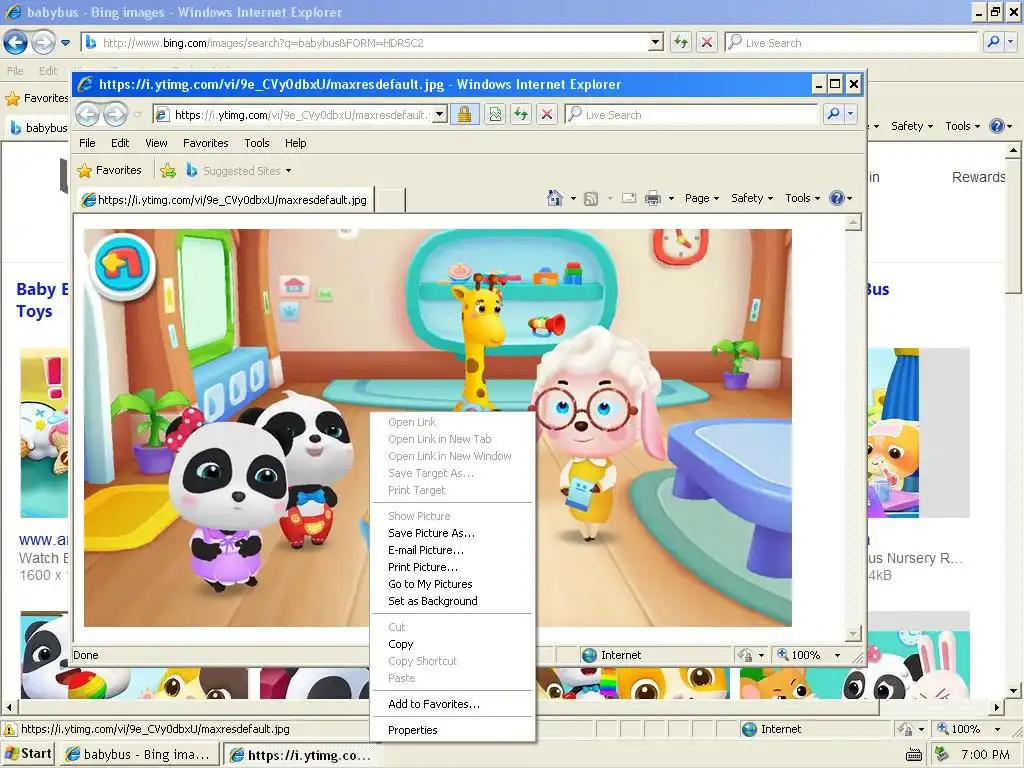Open Home page icon in command bar
The height and width of the screenshot is (768, 1024).
(554, 198)
